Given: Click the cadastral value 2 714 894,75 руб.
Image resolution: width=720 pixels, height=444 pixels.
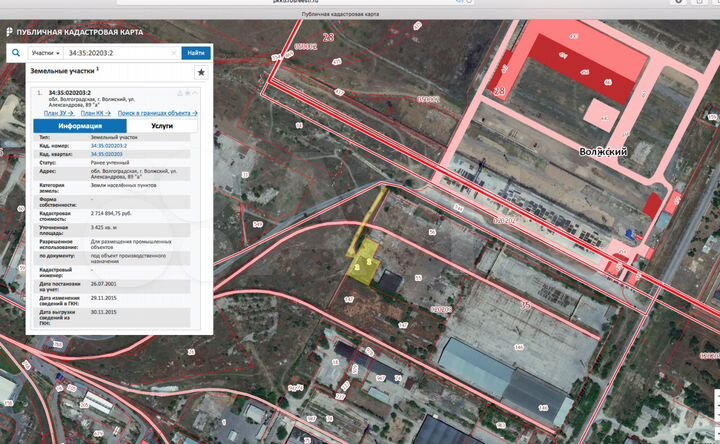Looking at the screenshot, I should tap(111, 214).
